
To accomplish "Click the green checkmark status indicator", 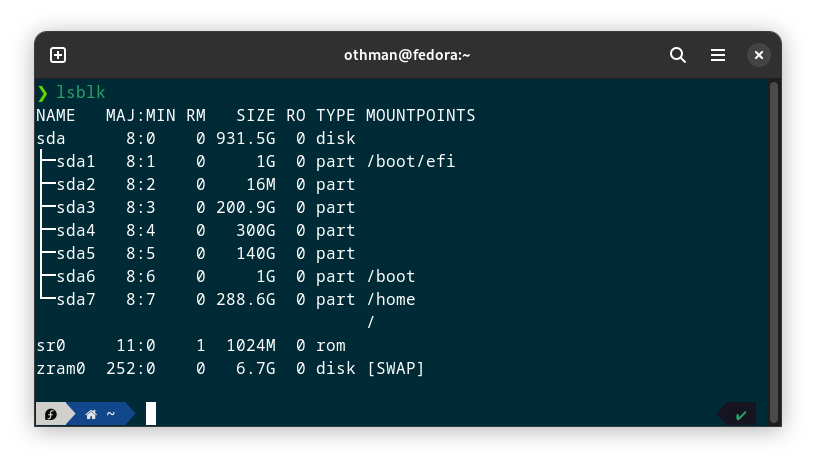I will coord(740,414).
